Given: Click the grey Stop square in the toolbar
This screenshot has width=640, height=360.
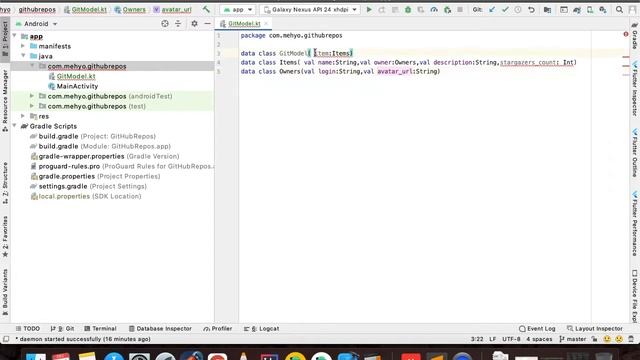Looking at the screenshot, I should click(460, 9).
